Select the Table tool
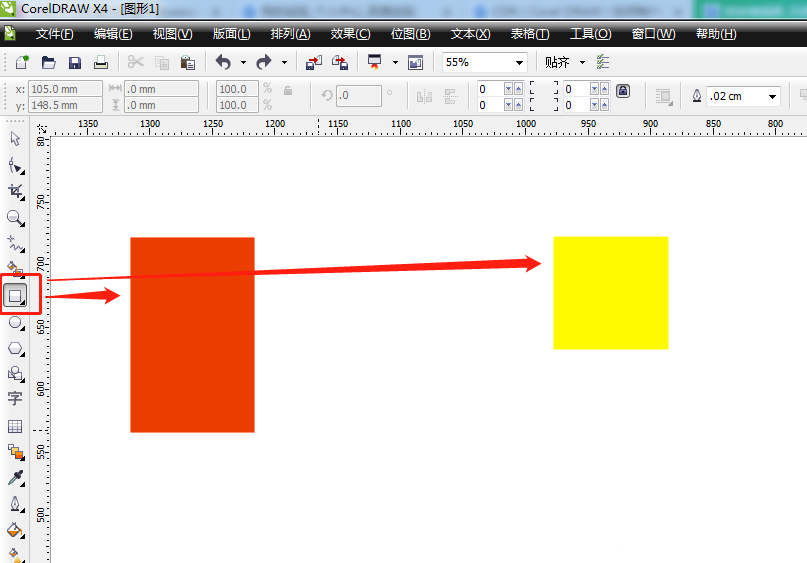 pyautogui.click(x=15, y=427)
